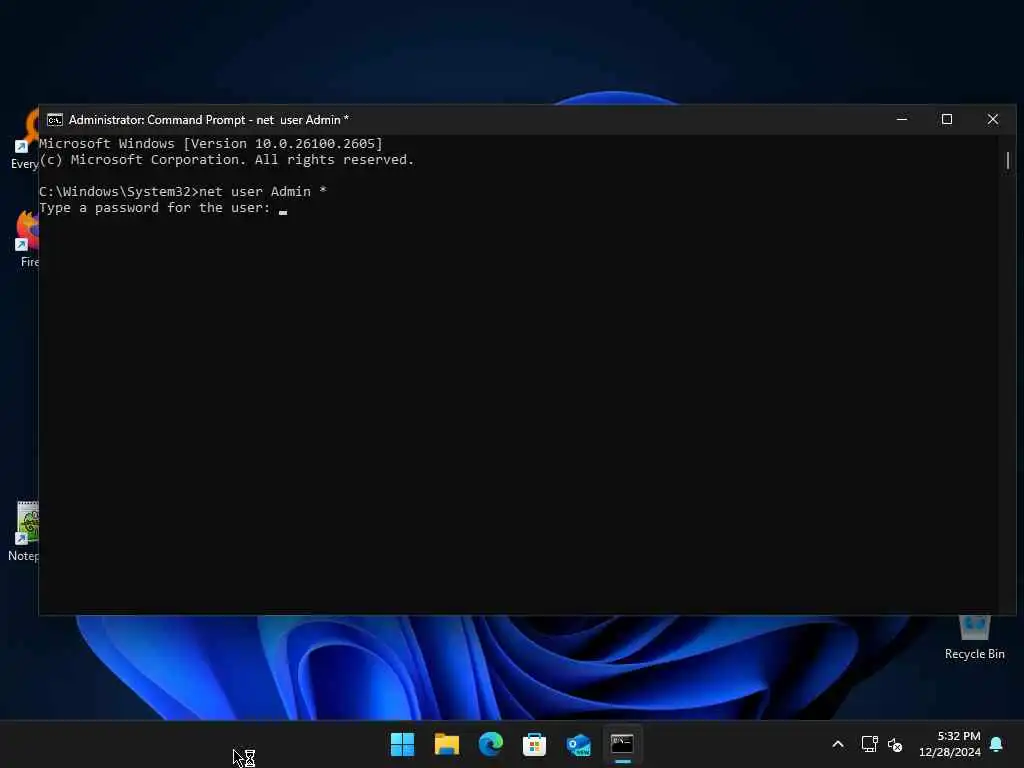Select the Everything desktop shortcut

pos(25,140)
